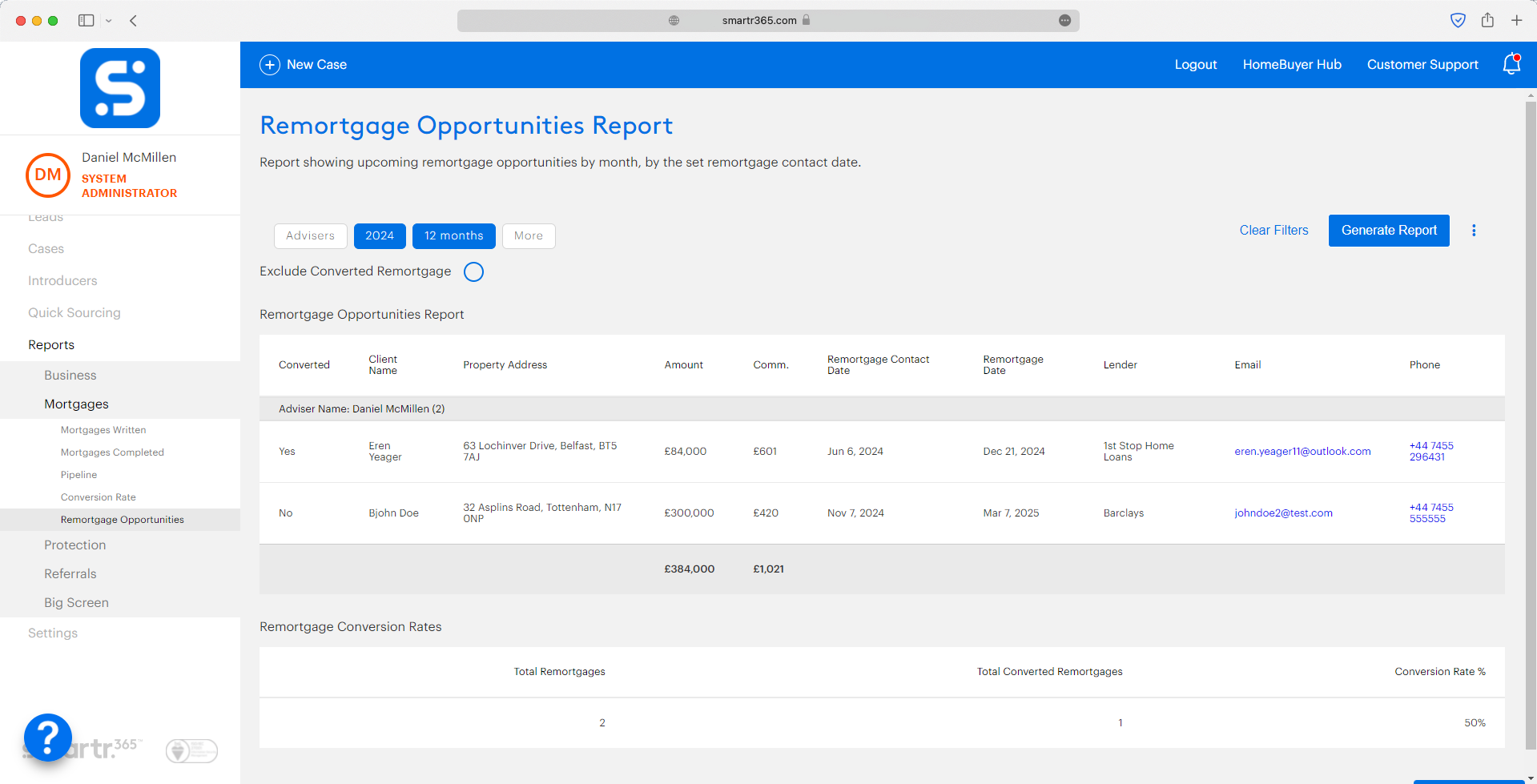This screenshot has width=1537, height=784.
Task: Click the Generate Report button
Action: pyautogui.click(x=1389, y=231)
